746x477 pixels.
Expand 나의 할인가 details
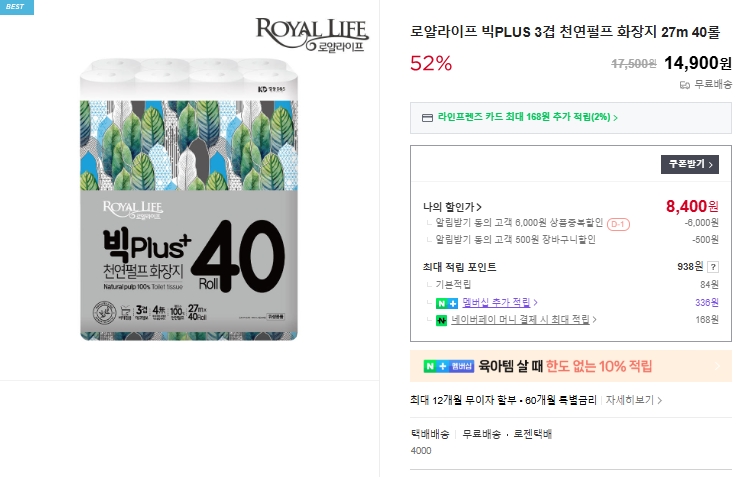(x=452, y=207)
